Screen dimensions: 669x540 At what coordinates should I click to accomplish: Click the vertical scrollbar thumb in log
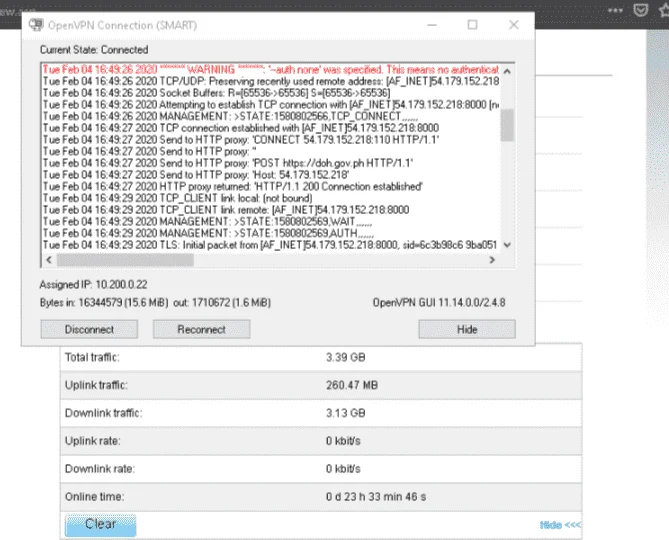[507, 125]
